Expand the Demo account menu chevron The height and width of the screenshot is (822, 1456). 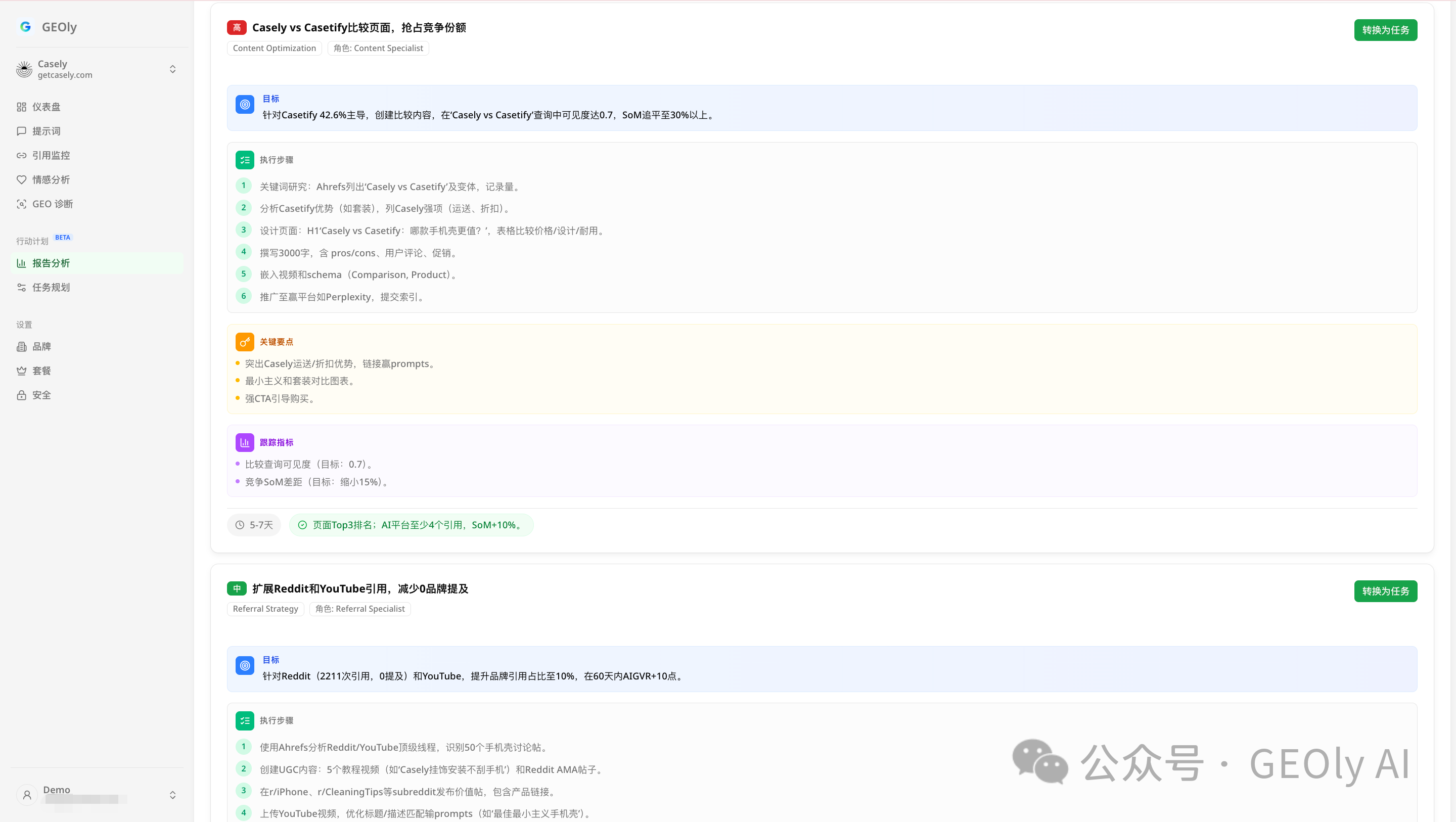pos(173,795)
